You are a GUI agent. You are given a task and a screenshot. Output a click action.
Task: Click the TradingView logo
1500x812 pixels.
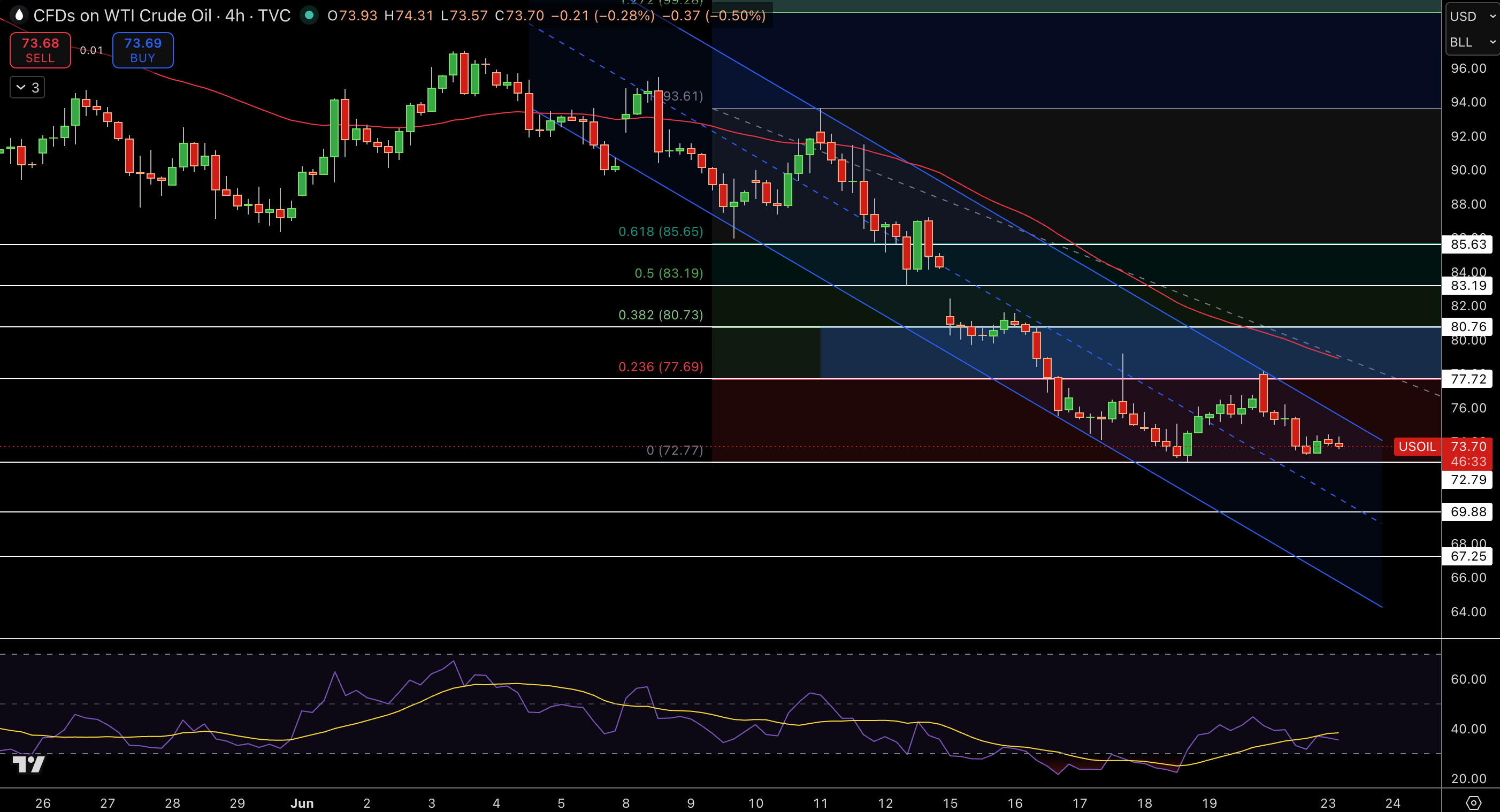(x=28, y=763)
